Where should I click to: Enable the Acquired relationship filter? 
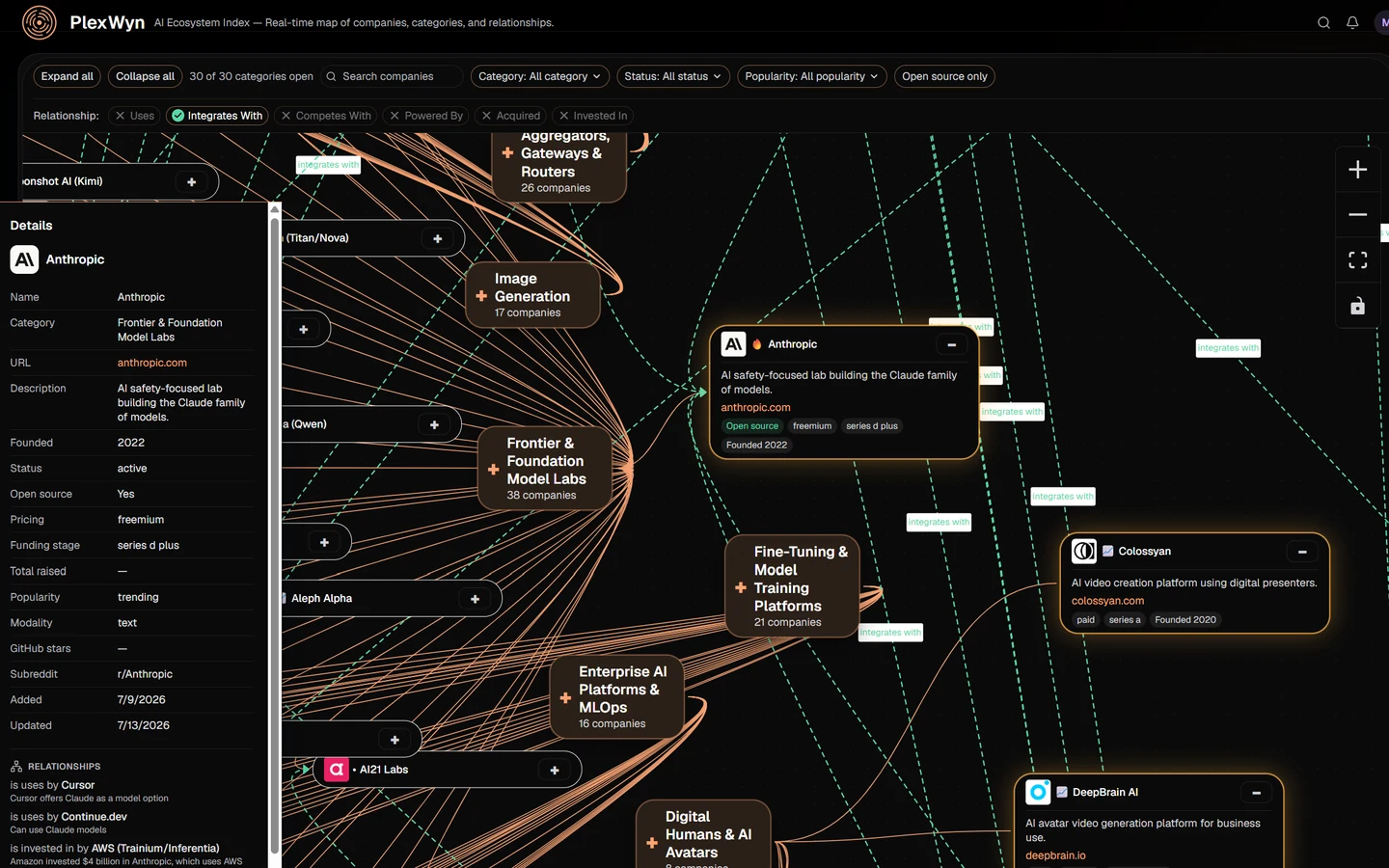tap(510, 116)
